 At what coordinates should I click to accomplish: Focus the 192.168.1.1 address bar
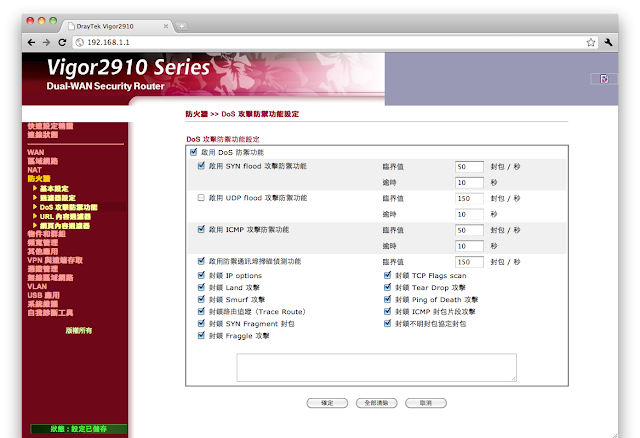coord(335,42)
